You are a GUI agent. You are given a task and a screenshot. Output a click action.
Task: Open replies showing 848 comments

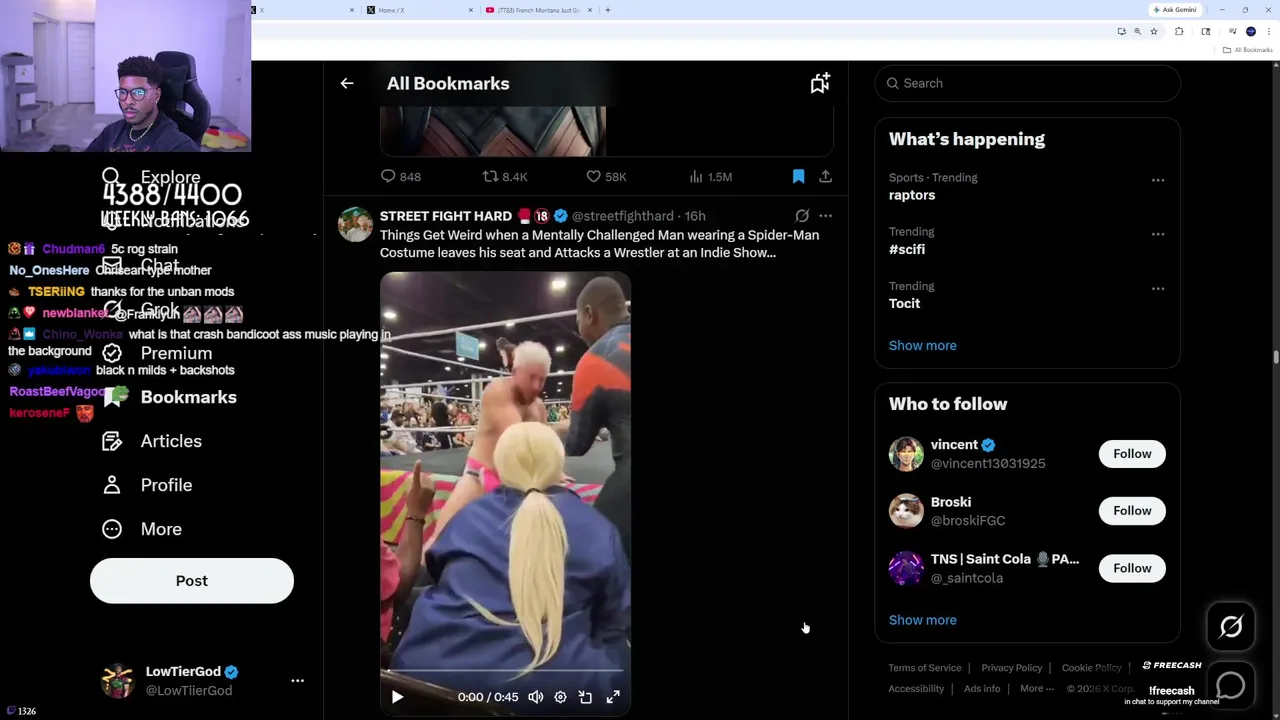(400, 176)
